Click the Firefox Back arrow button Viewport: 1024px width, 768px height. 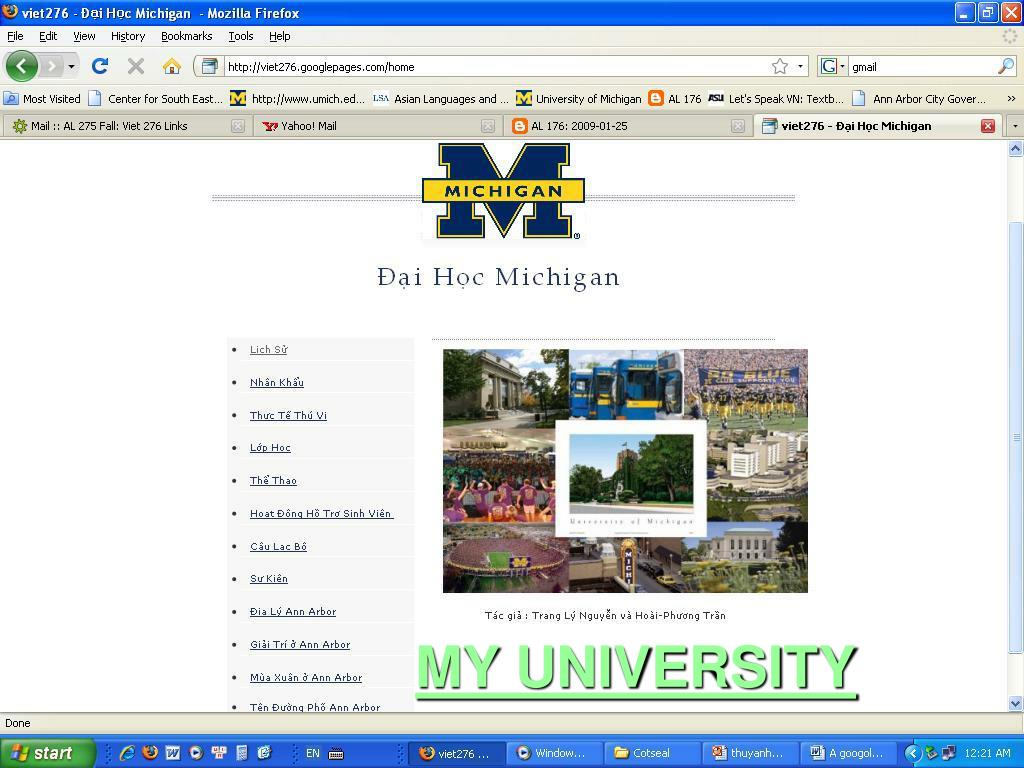pyautogui.click(x=21, y=66)
